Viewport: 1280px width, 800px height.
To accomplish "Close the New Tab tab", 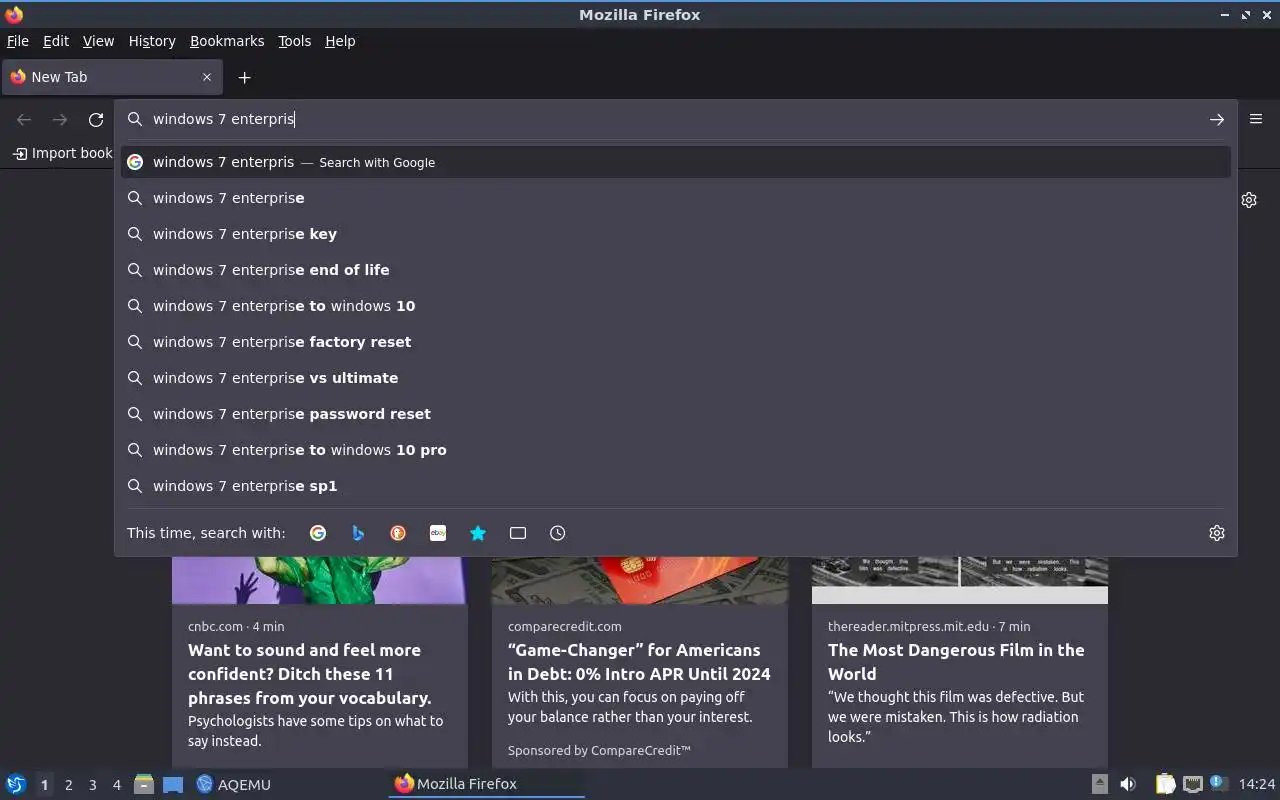I will [207, 77].
